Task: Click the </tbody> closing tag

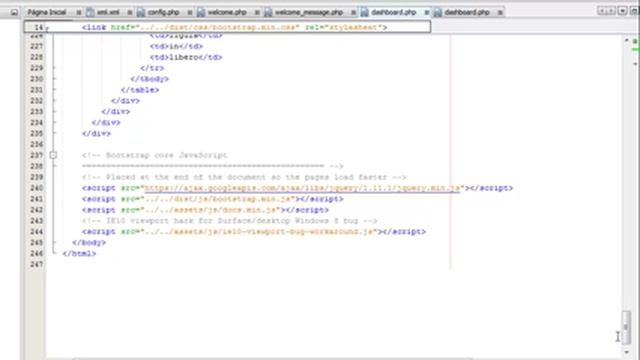Action: [x=150, y=79]
